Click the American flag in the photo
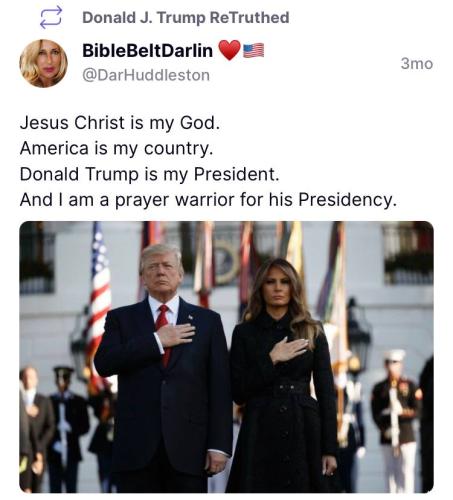453x500 pixels. (97, 307)
